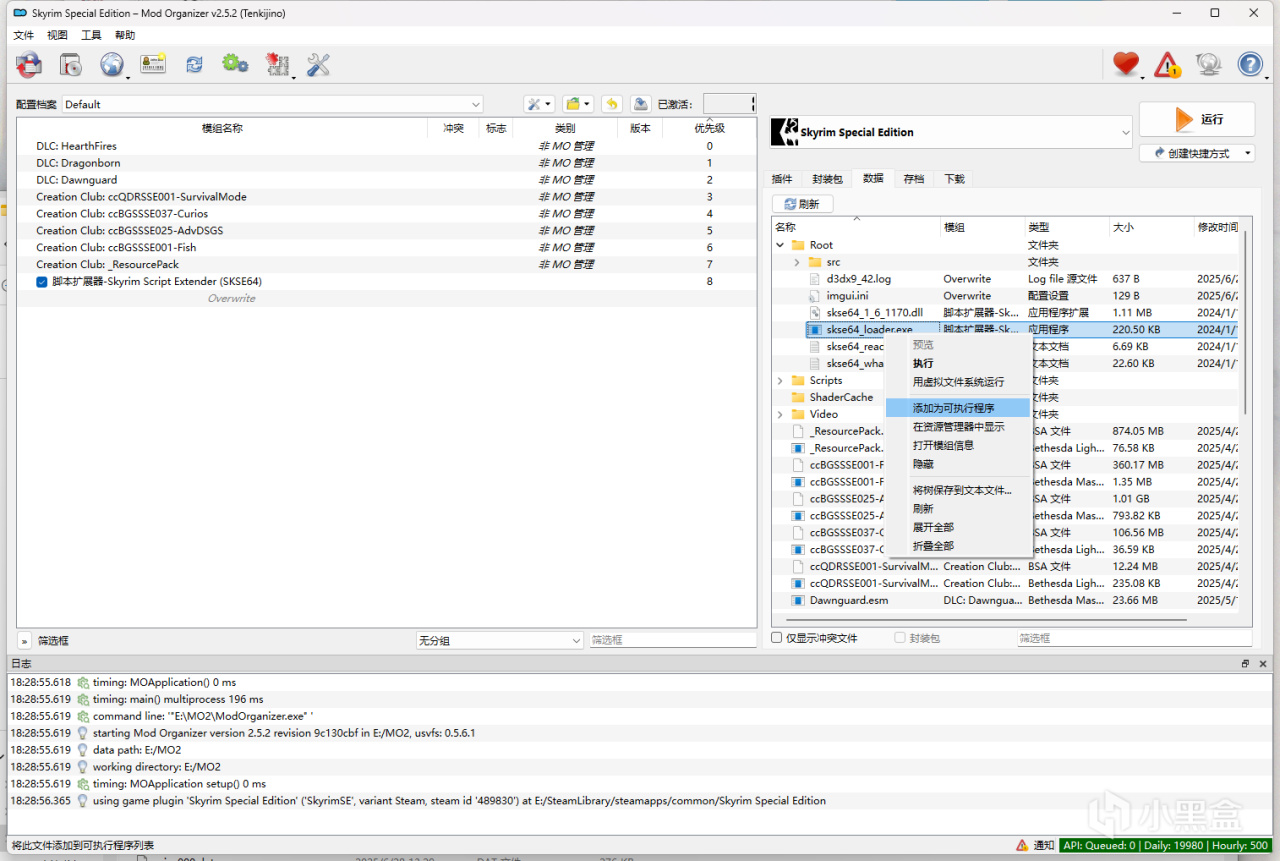Choose 将树保存到文本文件 in the context menu

click(x=956, y=490)
